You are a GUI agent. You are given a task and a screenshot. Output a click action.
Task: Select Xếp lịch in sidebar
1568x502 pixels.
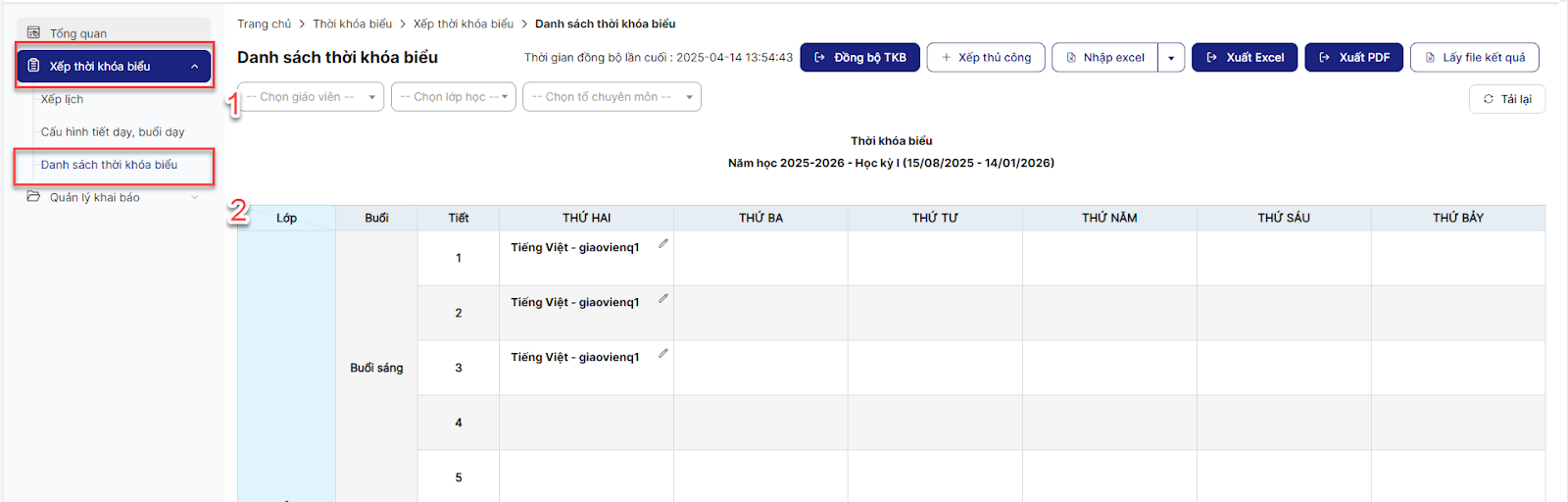point(62,99)
